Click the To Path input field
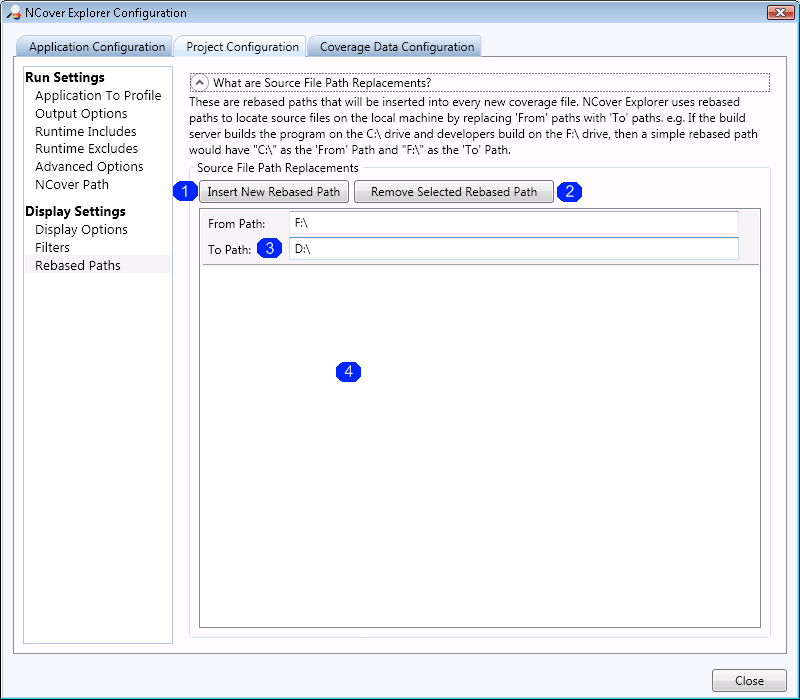800x700 pixels. tap(514, 248)
